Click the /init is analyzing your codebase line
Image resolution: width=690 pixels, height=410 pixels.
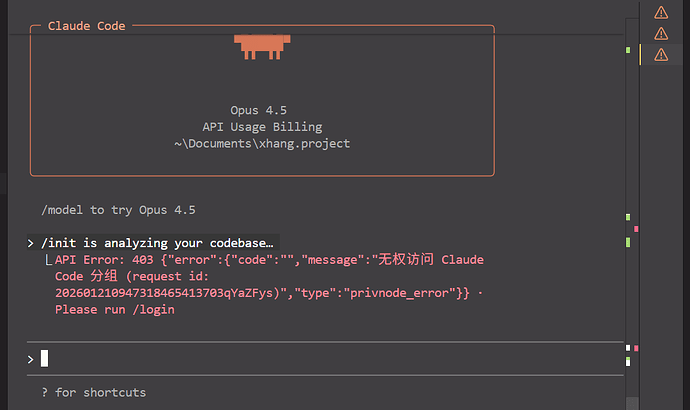(x=157, y=243)
